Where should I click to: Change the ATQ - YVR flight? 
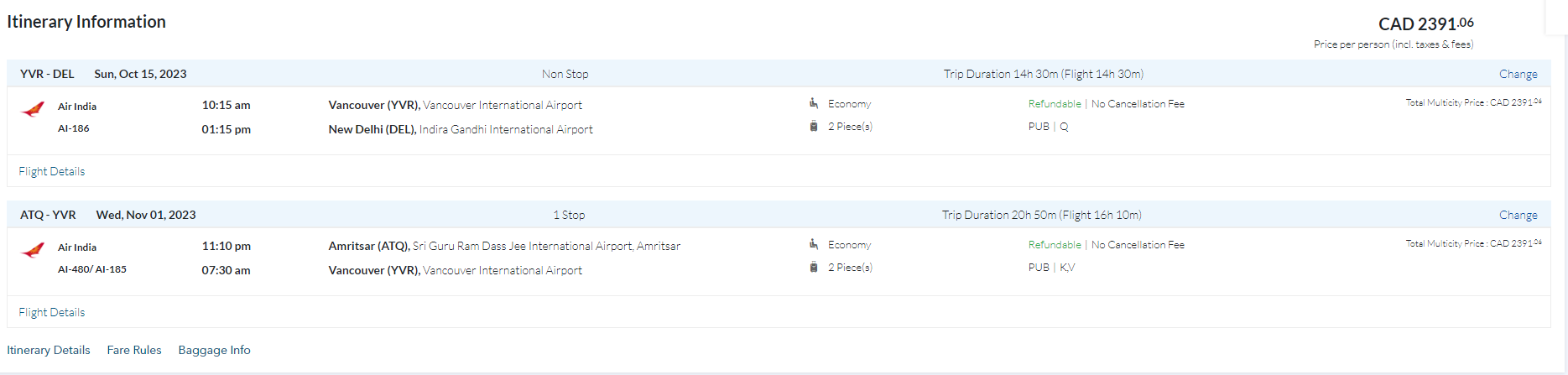point(1518,215)
